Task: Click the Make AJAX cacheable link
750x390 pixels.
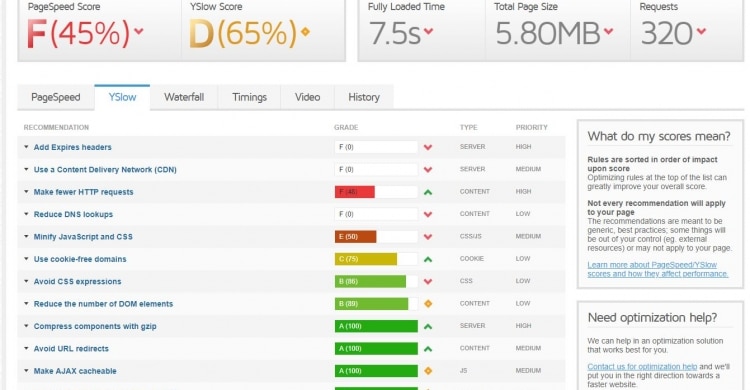Action: click(x=75, y=371)
